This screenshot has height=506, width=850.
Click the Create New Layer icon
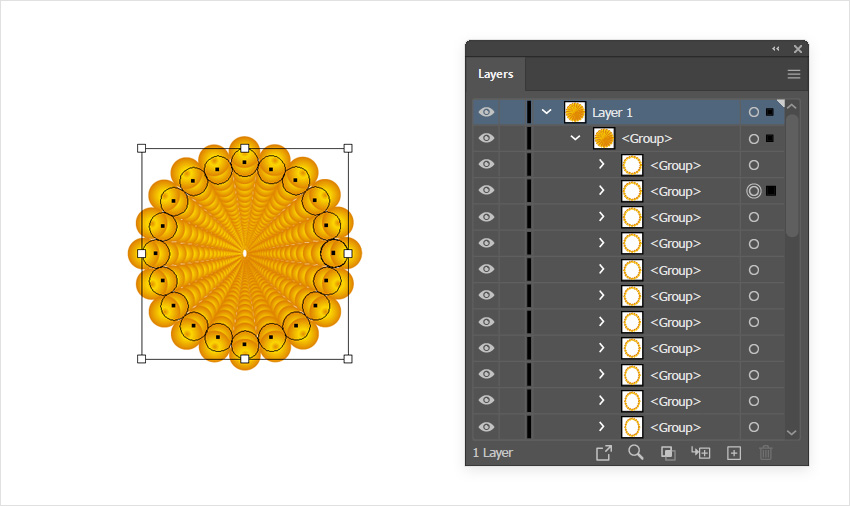pos(733,453)
